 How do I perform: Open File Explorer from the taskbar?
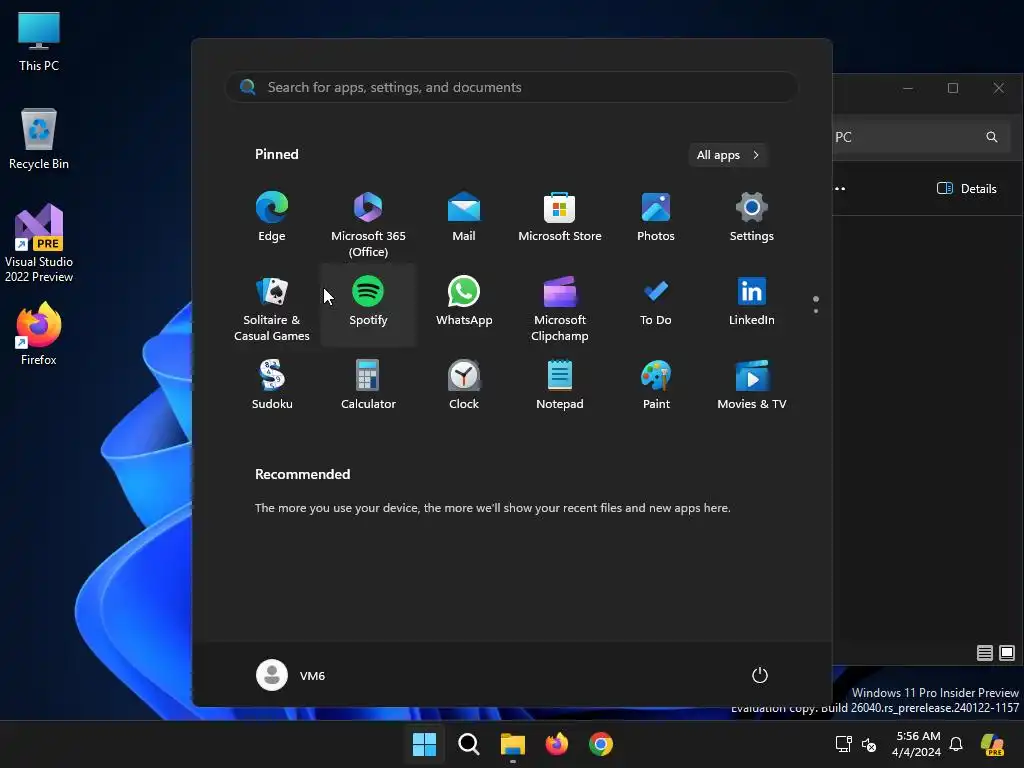pyautogui.click(x=513, y=744)
